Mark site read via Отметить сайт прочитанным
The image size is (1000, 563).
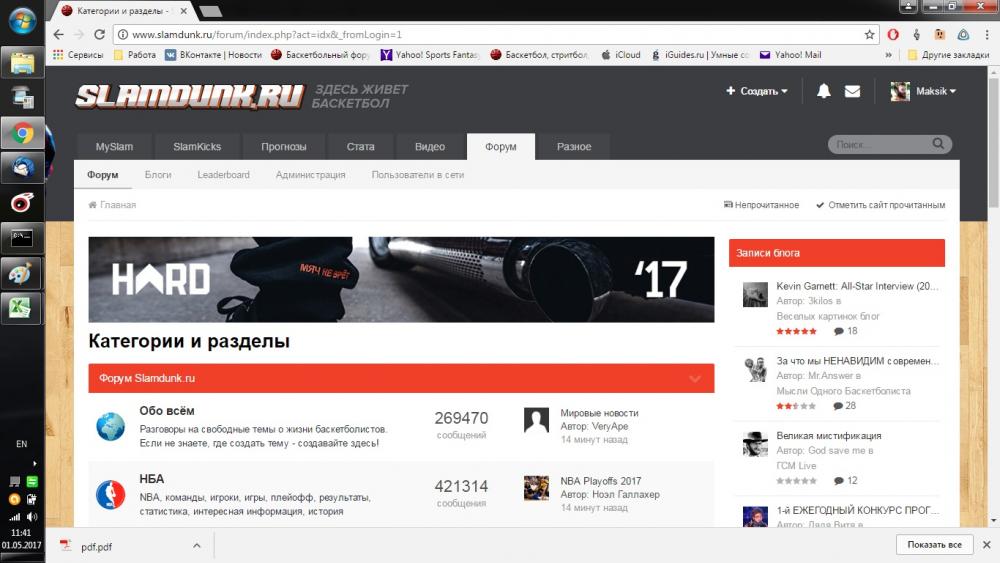click(x=880, y=205)
